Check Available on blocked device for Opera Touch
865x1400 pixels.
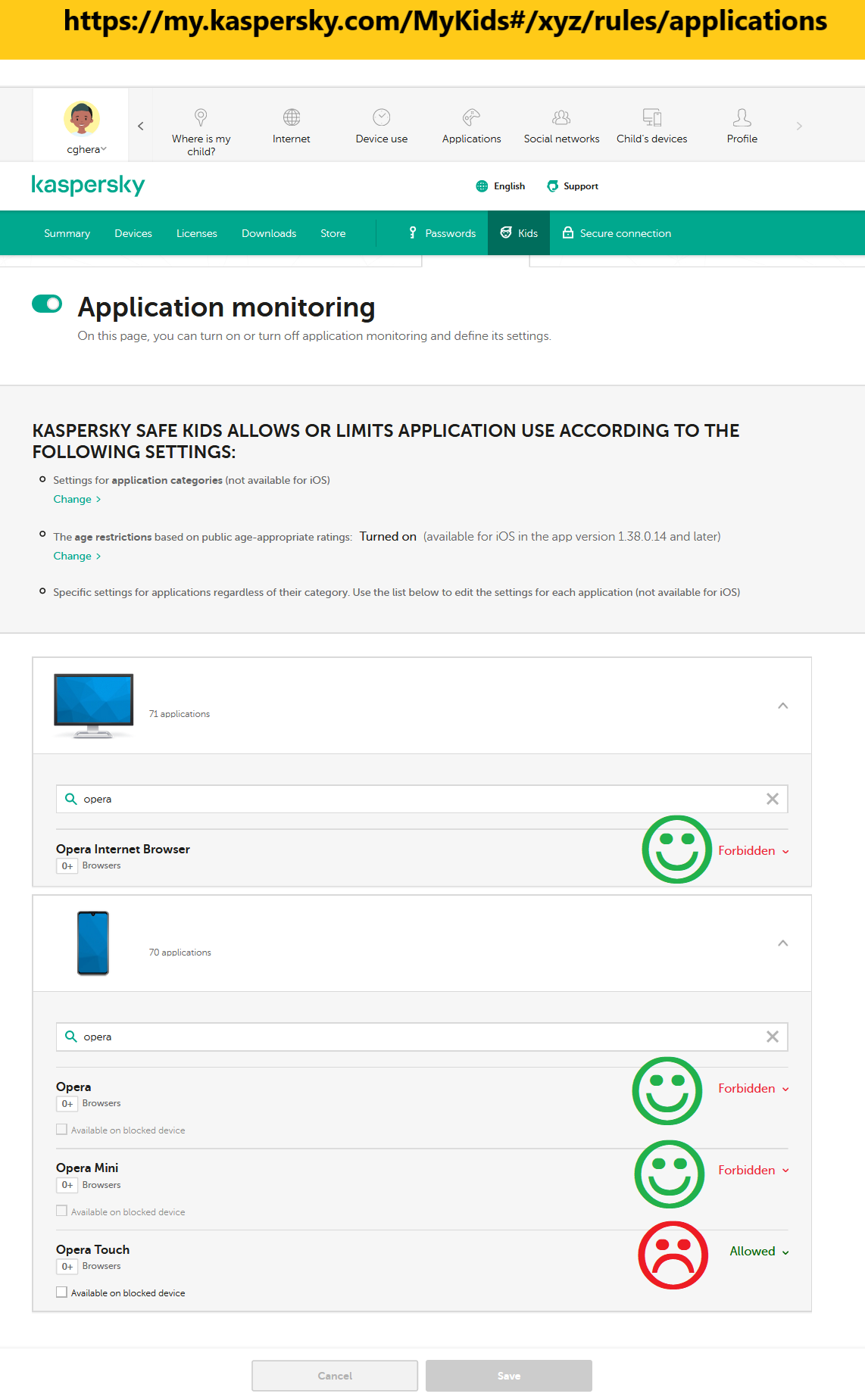pyautogui.click(x=61, y=1292)
